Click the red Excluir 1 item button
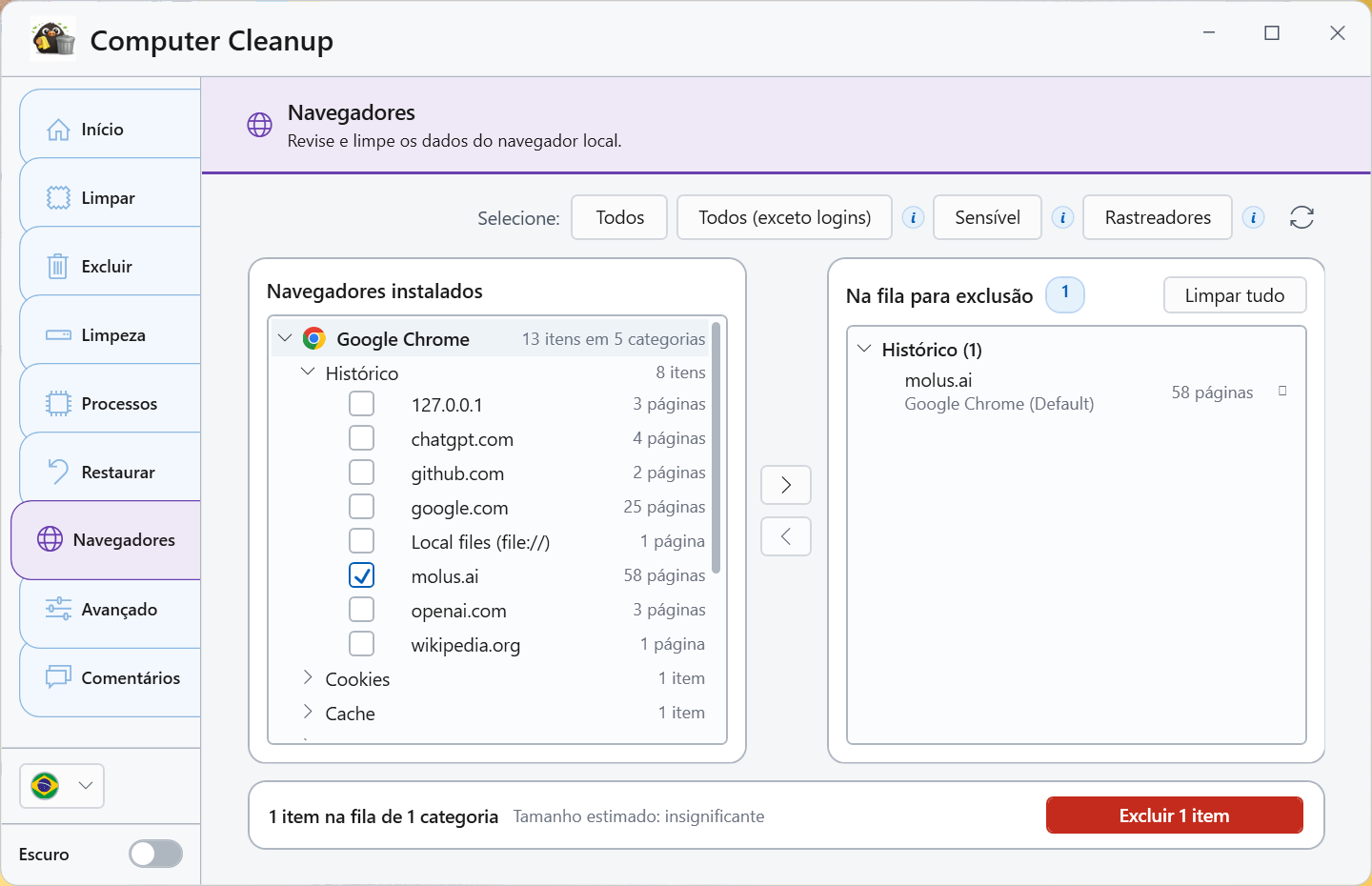 (x=1174, y=816)
